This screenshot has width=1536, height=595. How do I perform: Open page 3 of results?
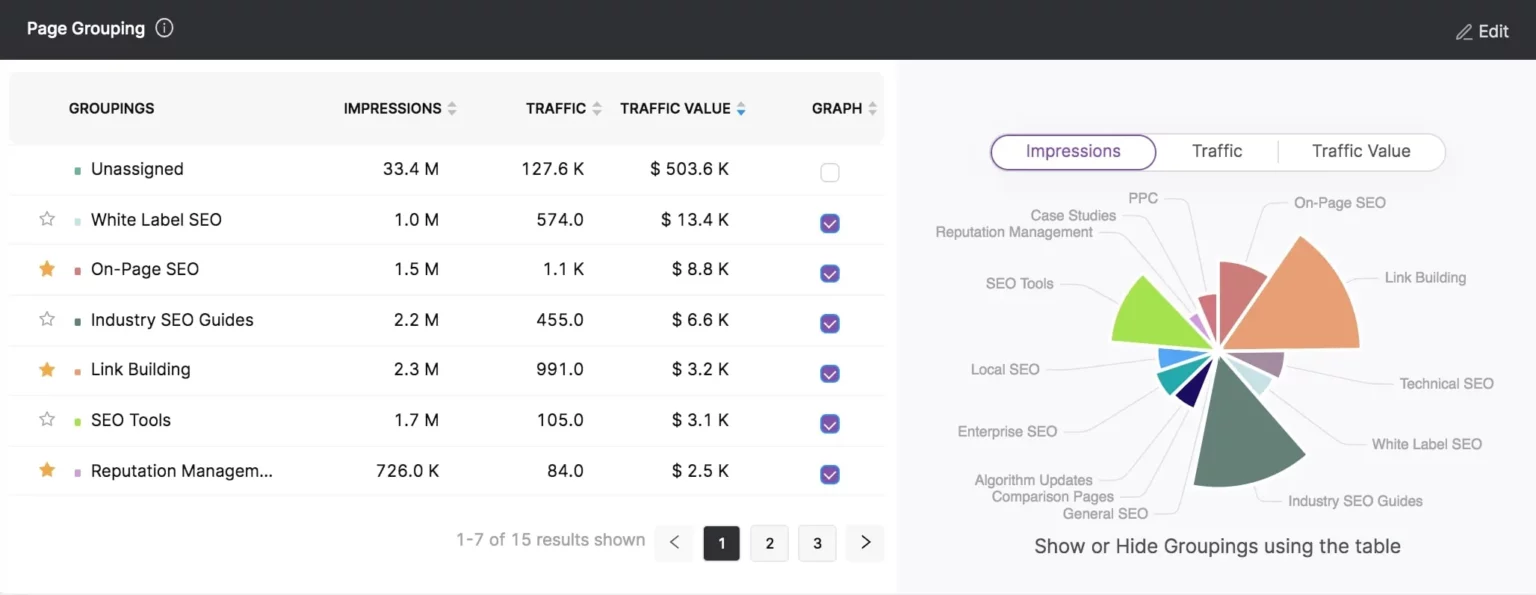click(x=817, y=543)
